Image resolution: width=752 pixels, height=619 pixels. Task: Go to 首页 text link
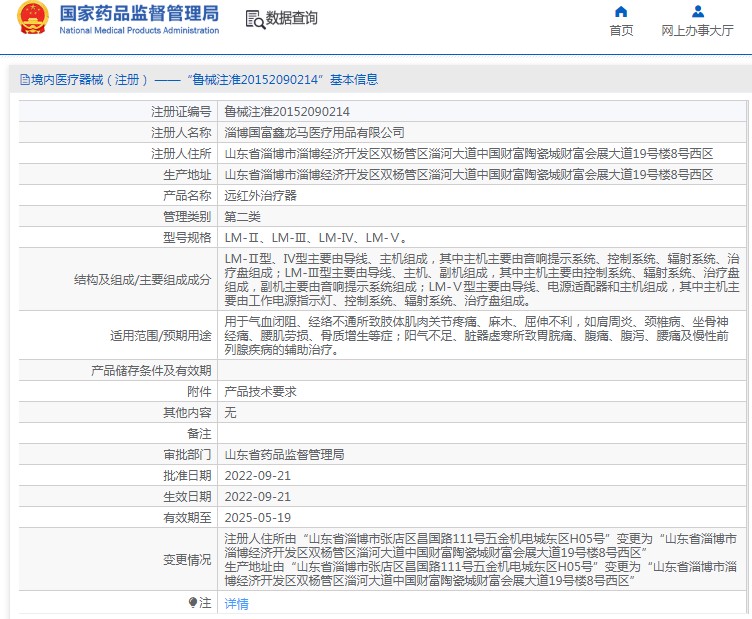click(621, 31)
